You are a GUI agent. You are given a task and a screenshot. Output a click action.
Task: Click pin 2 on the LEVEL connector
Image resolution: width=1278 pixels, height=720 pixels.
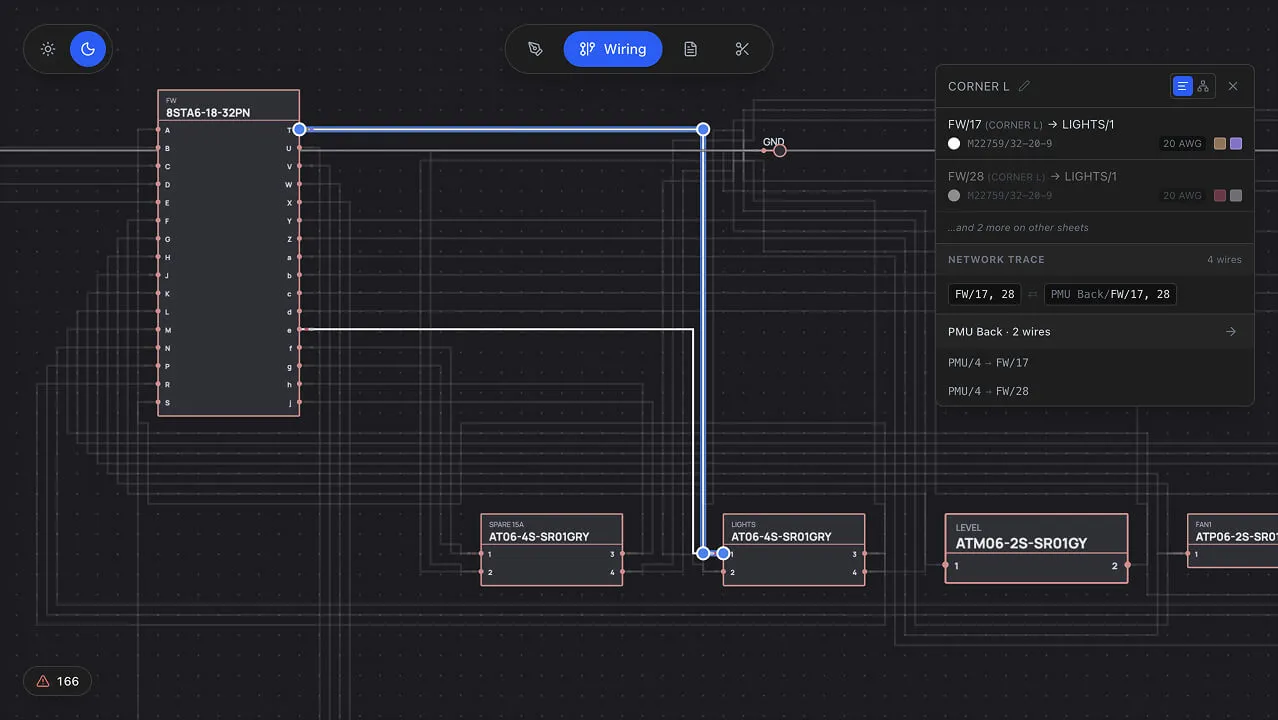click(1126, 566)
